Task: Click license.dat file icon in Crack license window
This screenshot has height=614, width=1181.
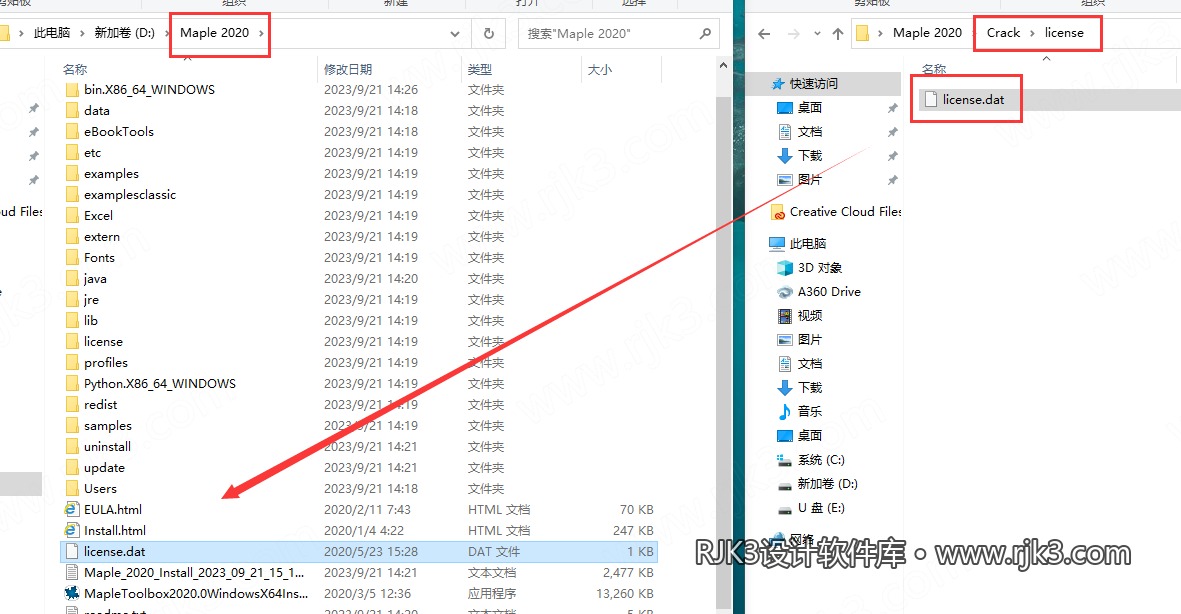Action: pos(931,99)
